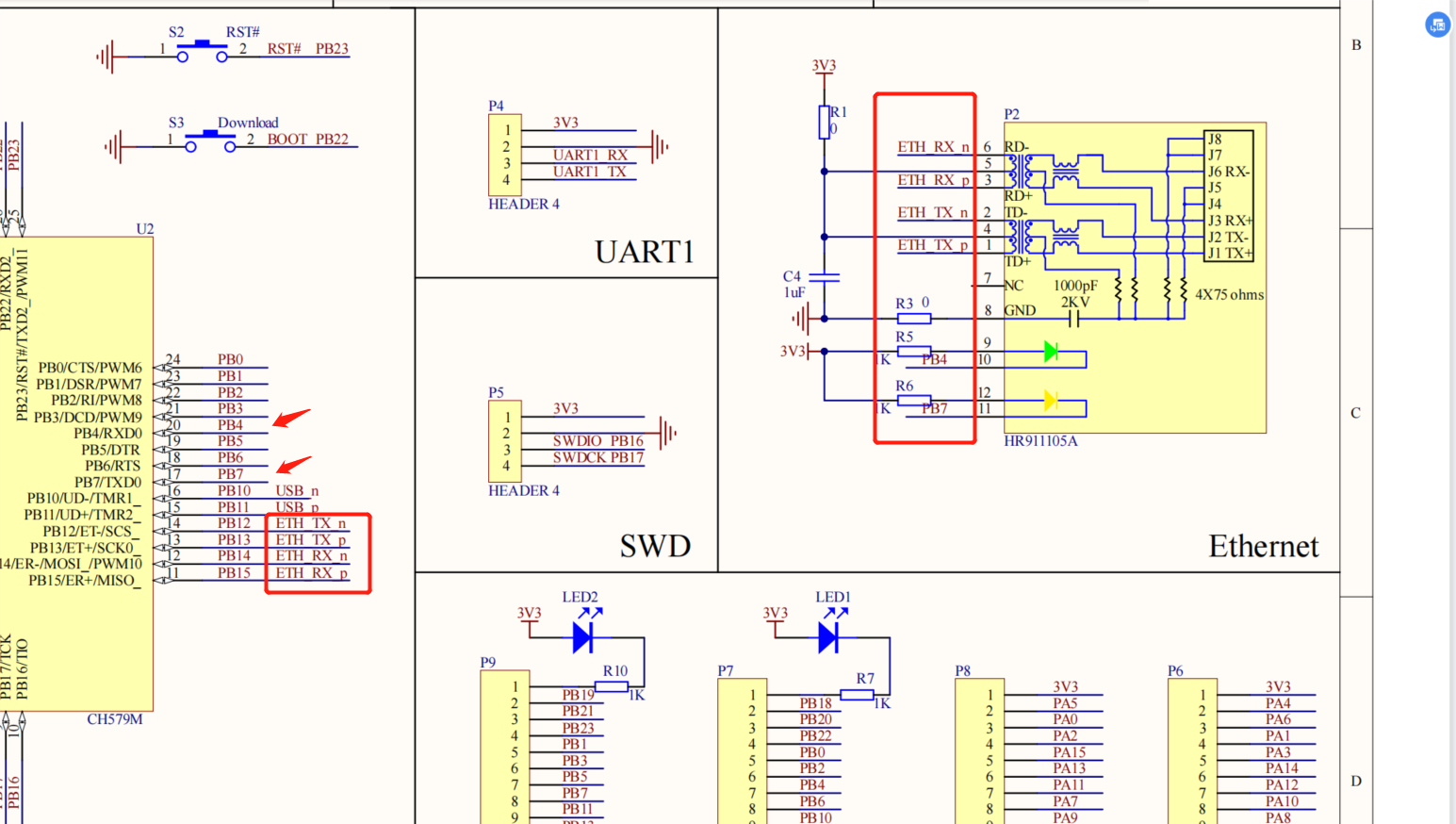Screen dimensions: 1456x824
Task: Click 'ETH_TX_p' label at P2 pin 1
Action: [x=933, y=245]
